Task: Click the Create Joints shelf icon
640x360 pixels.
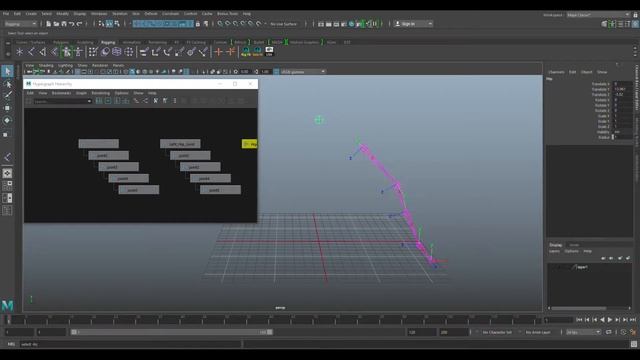Action: 31,52
